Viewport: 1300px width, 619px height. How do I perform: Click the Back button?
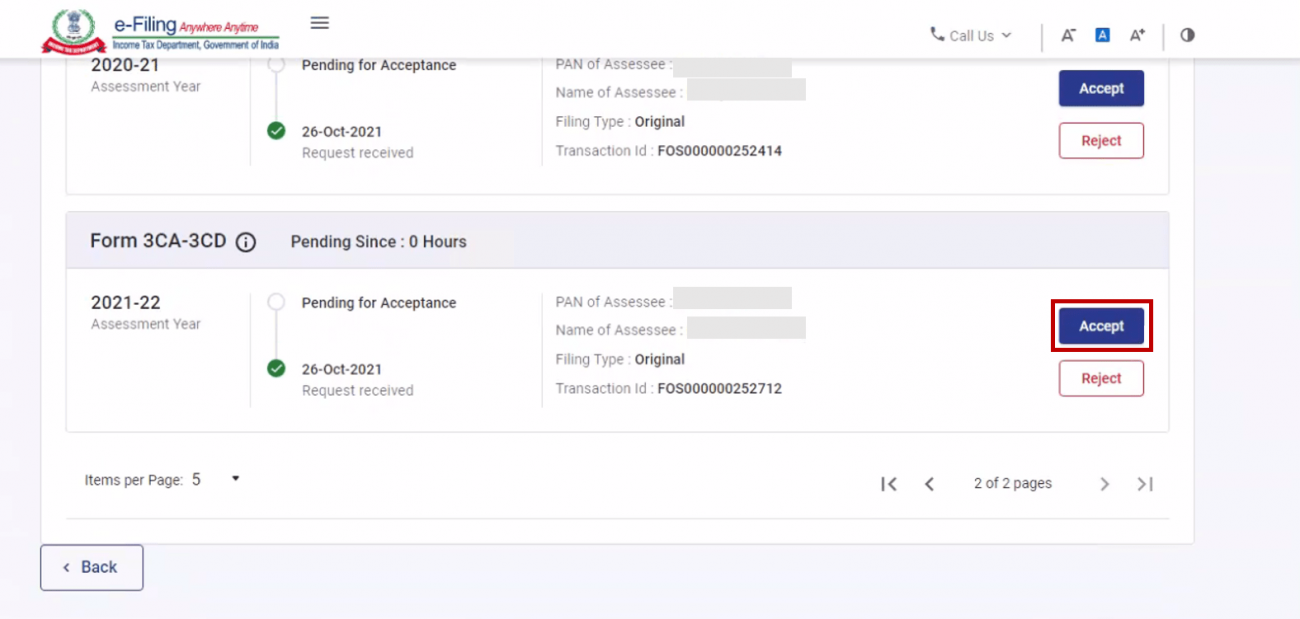(x=91, y=567)
